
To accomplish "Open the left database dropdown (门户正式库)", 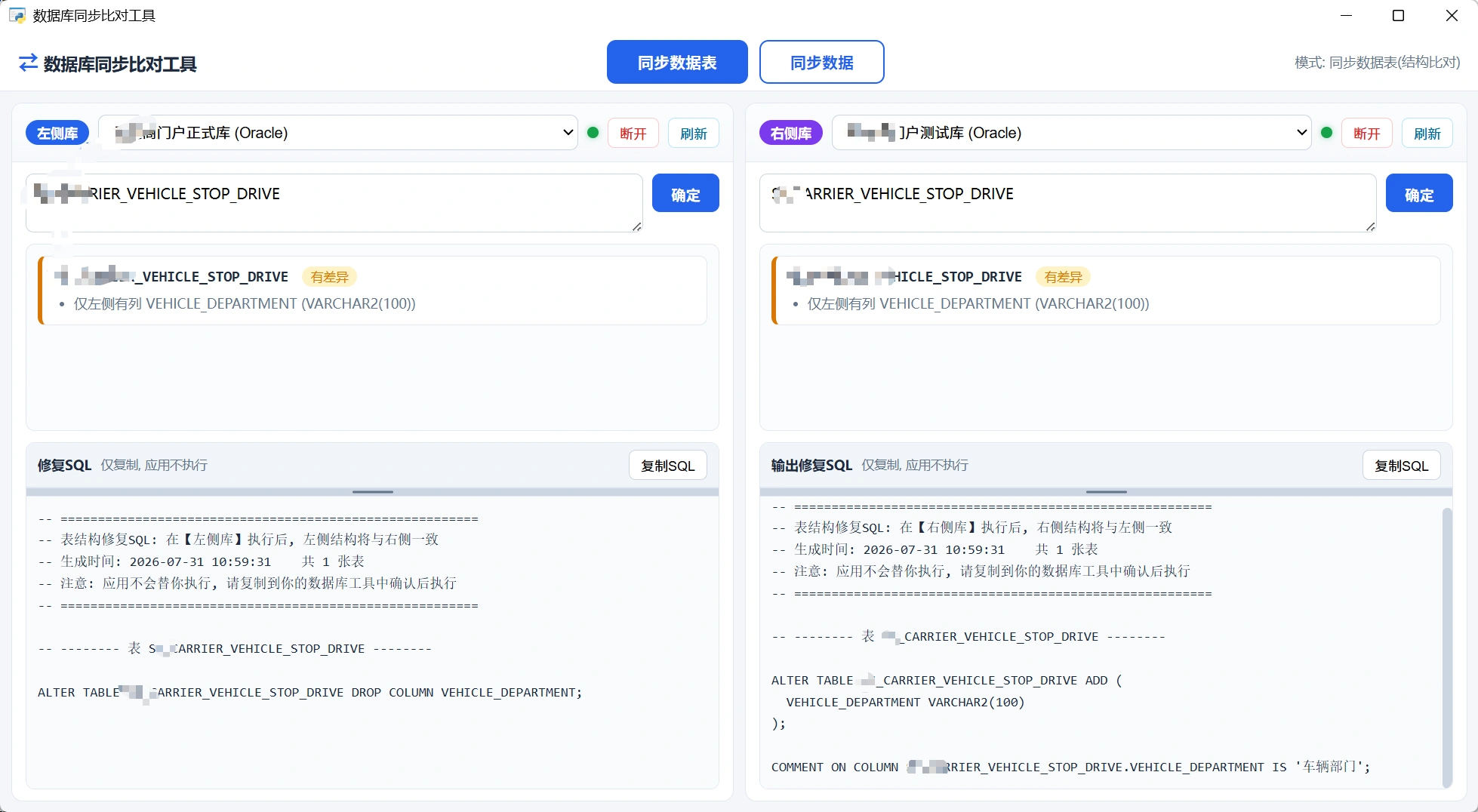I will [x=338, y=133].
